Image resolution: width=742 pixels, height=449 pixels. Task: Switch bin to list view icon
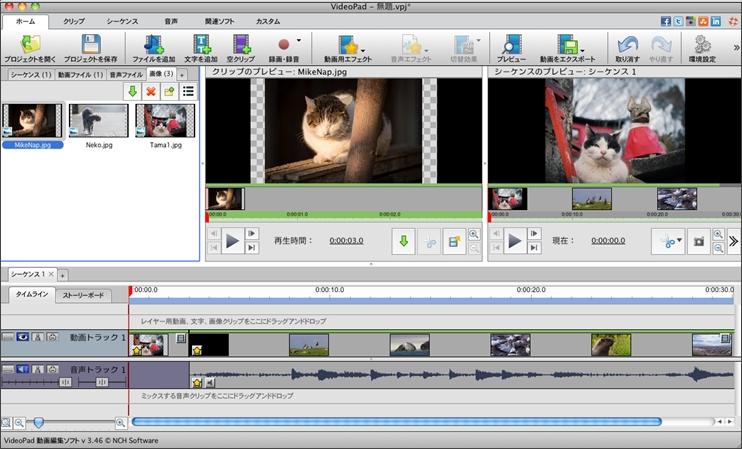[188, 91]
